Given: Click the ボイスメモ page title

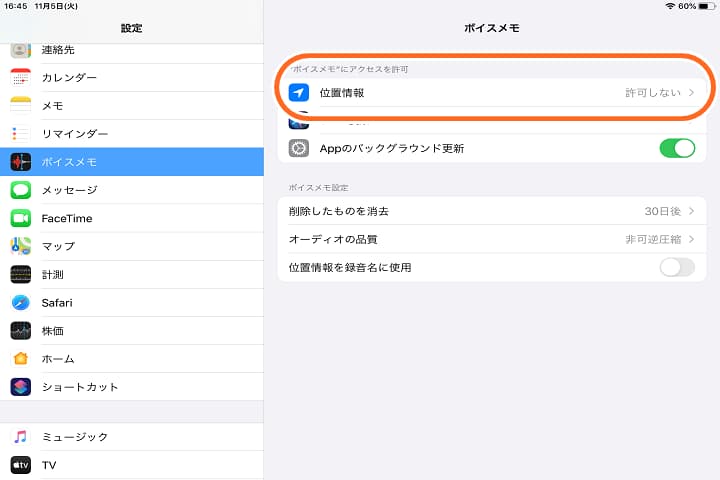Looking at the screenshot, I should tap(491, 28).
